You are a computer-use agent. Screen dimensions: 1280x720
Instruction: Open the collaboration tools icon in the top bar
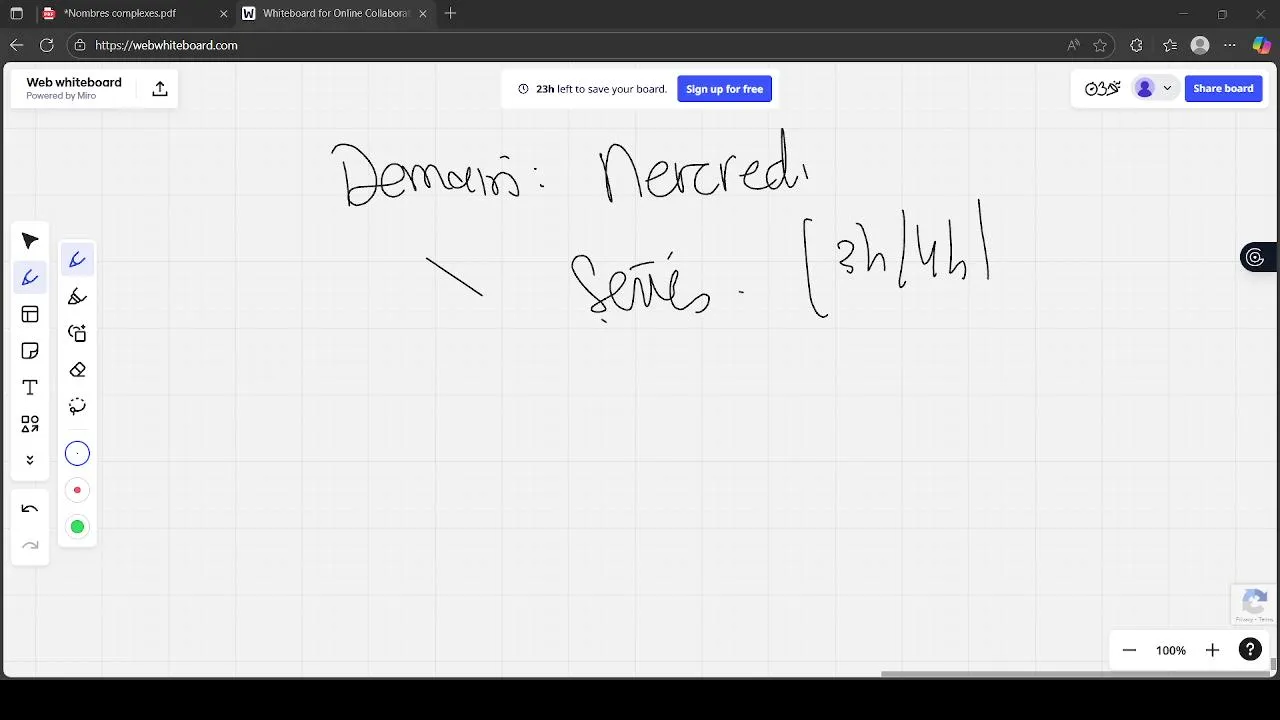(1102, 88)
